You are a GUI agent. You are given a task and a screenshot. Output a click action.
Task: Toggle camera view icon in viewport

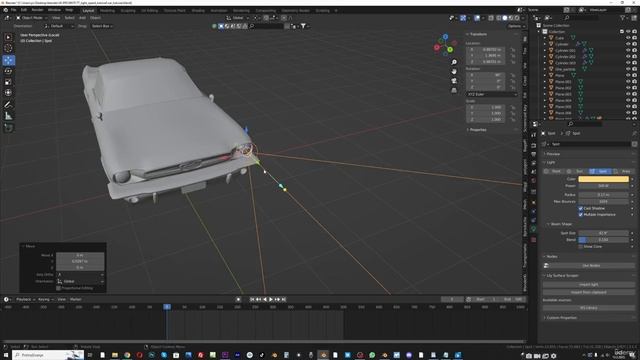click(454, 81)
